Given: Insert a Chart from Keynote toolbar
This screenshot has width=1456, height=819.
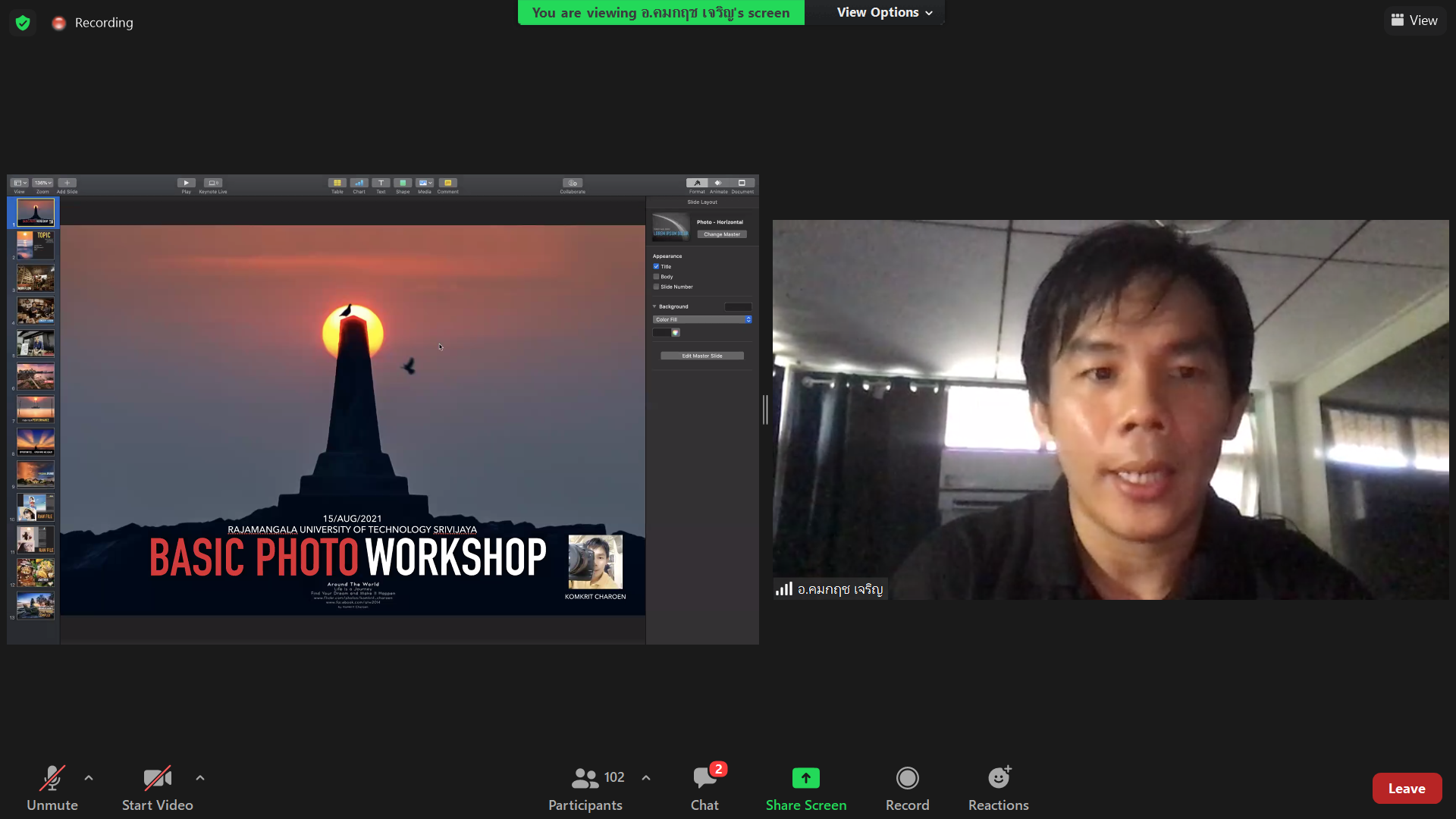Looking at the screenshot, I should click(x=359, y=183).
